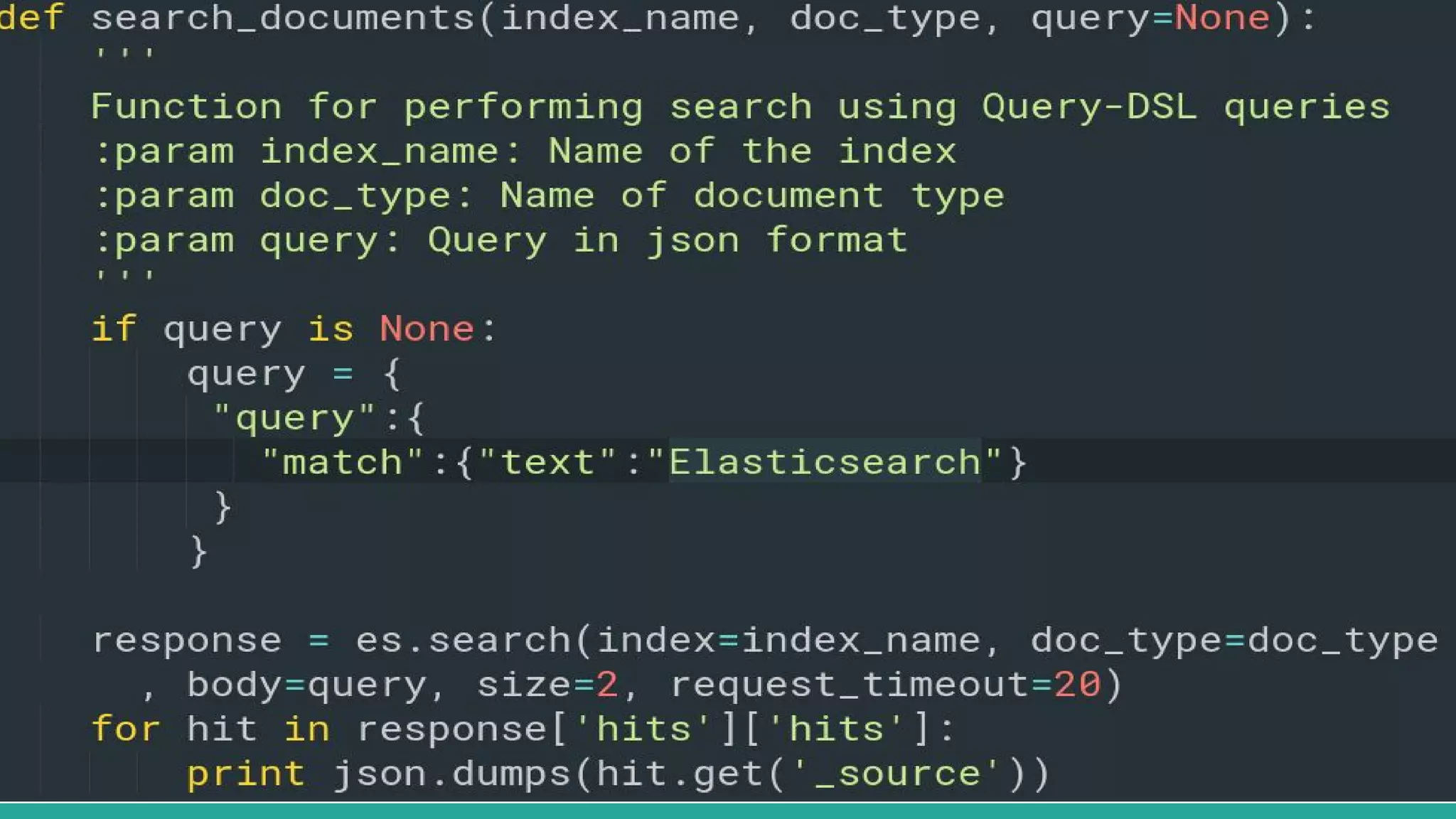Click the "match" string key
The image size is (1456, 819).
click(343, 463)
